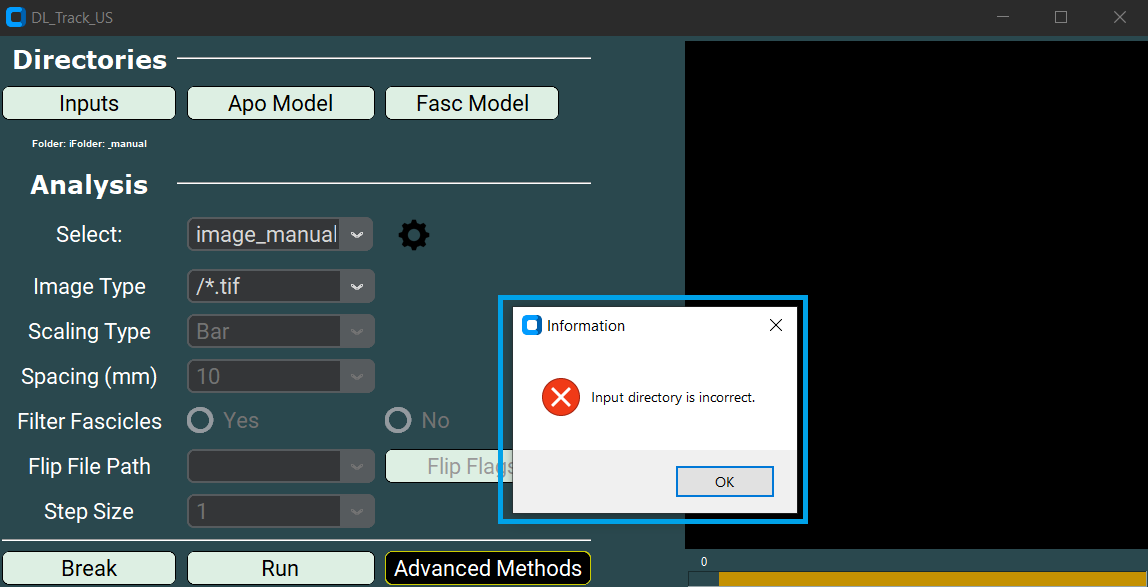Click the yellow frame slider bar
The width and height of the screenshot is (1148, 587).
click(930, 578)
